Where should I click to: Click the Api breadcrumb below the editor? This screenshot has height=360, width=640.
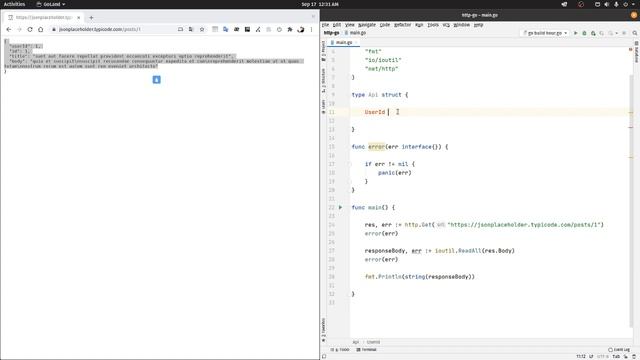(356, 342)
